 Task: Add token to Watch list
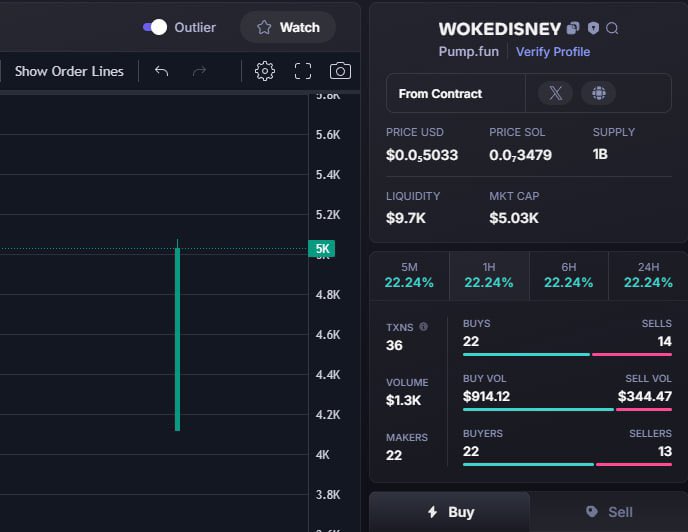pyautogui.click(x=288, y=27)
